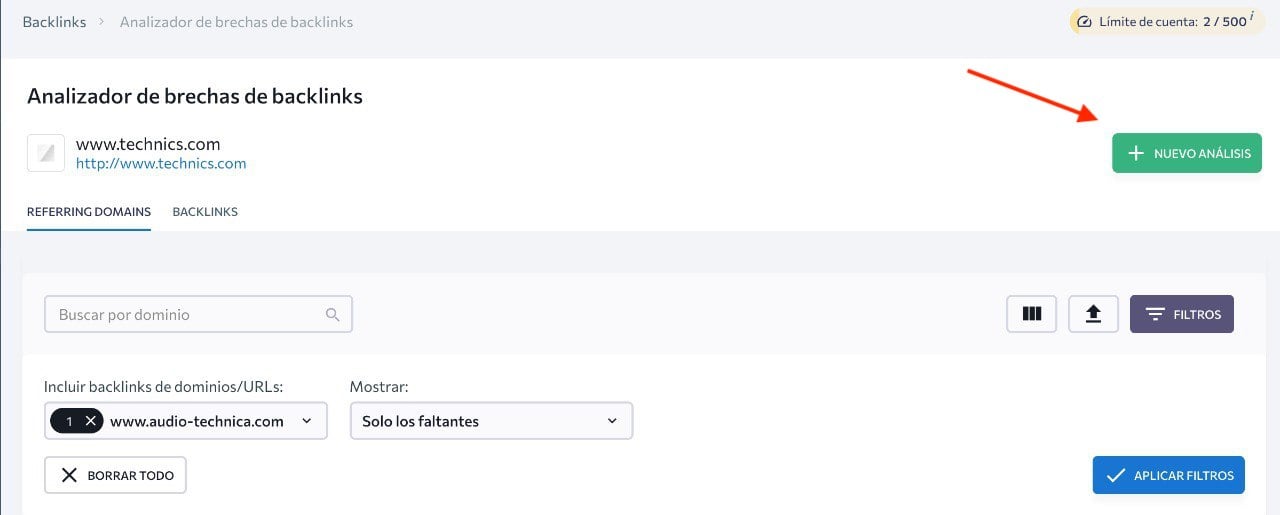
Task: Expand the domains/URLs dropdown arrow
Action: [307, 421]
